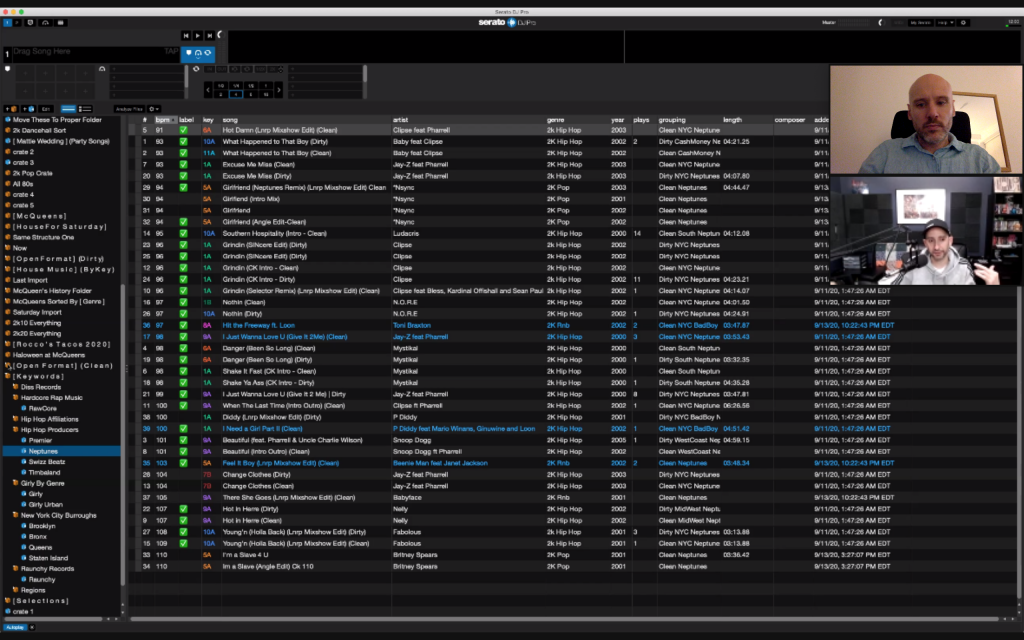Add a new smart crate with the blue crate icon

click(x=28, y=109)
